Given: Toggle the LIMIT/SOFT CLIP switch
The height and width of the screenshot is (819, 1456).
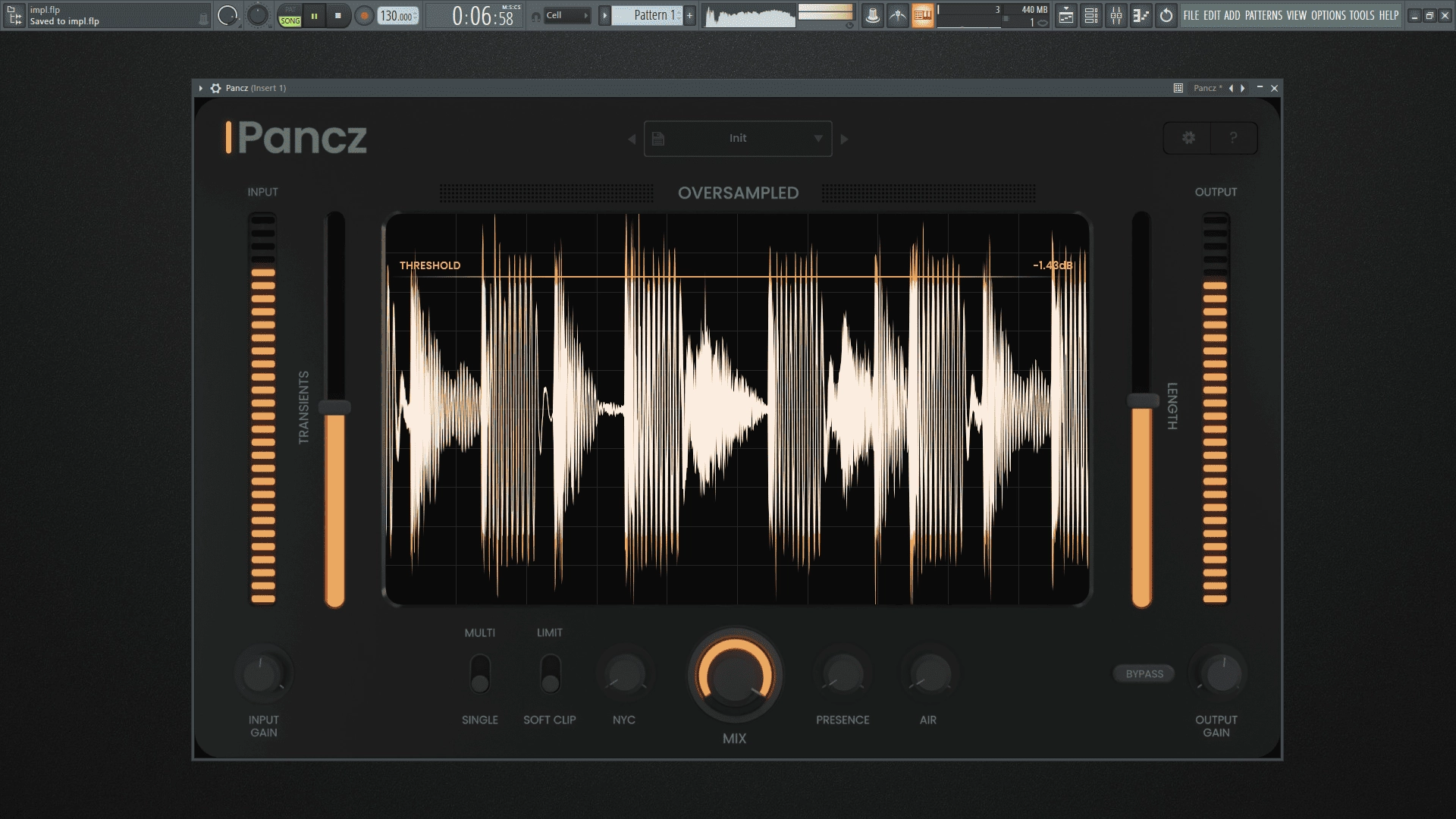Looking at the screenshot, I should (550, 674).
